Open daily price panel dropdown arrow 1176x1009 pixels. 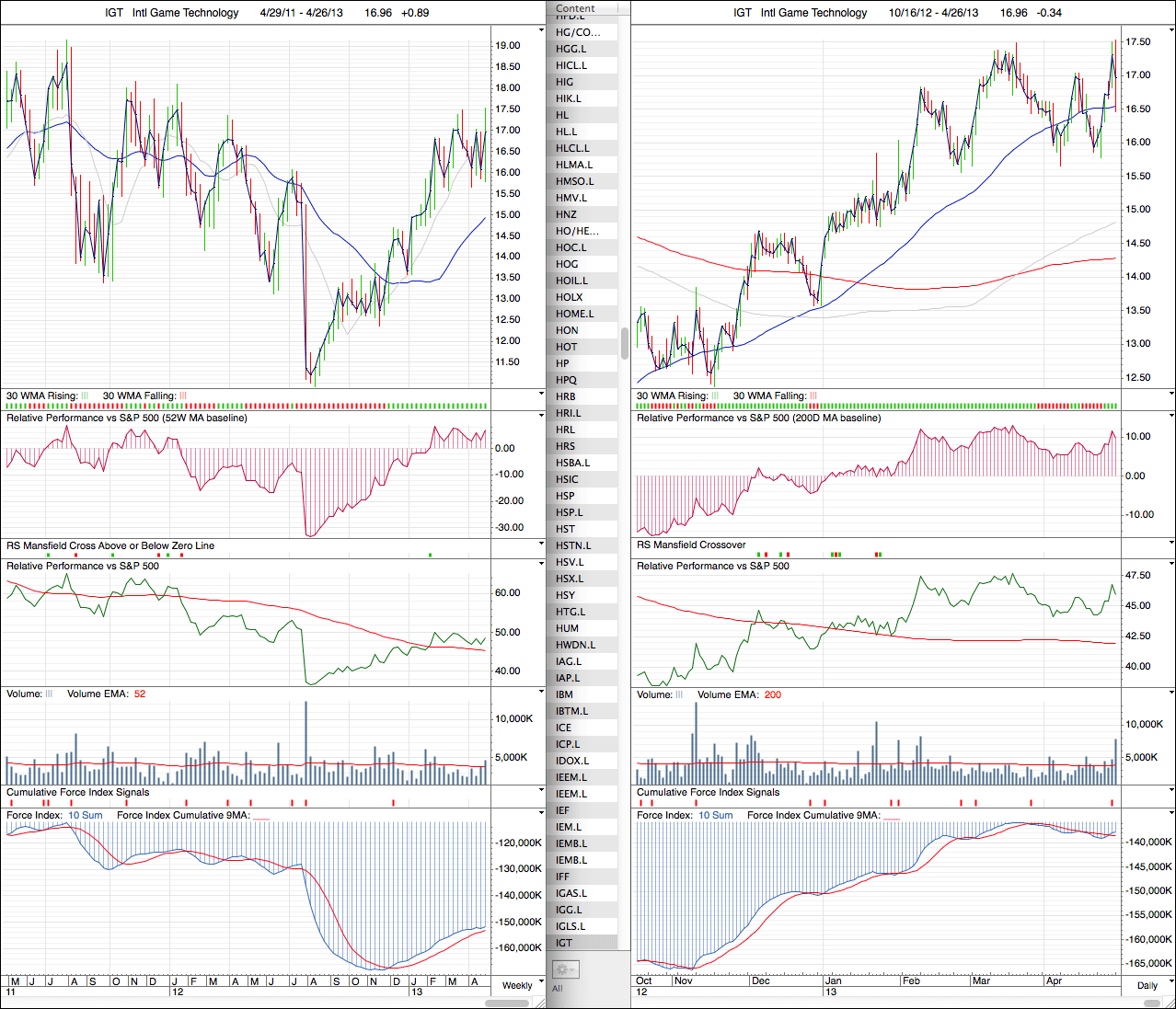1170,30
